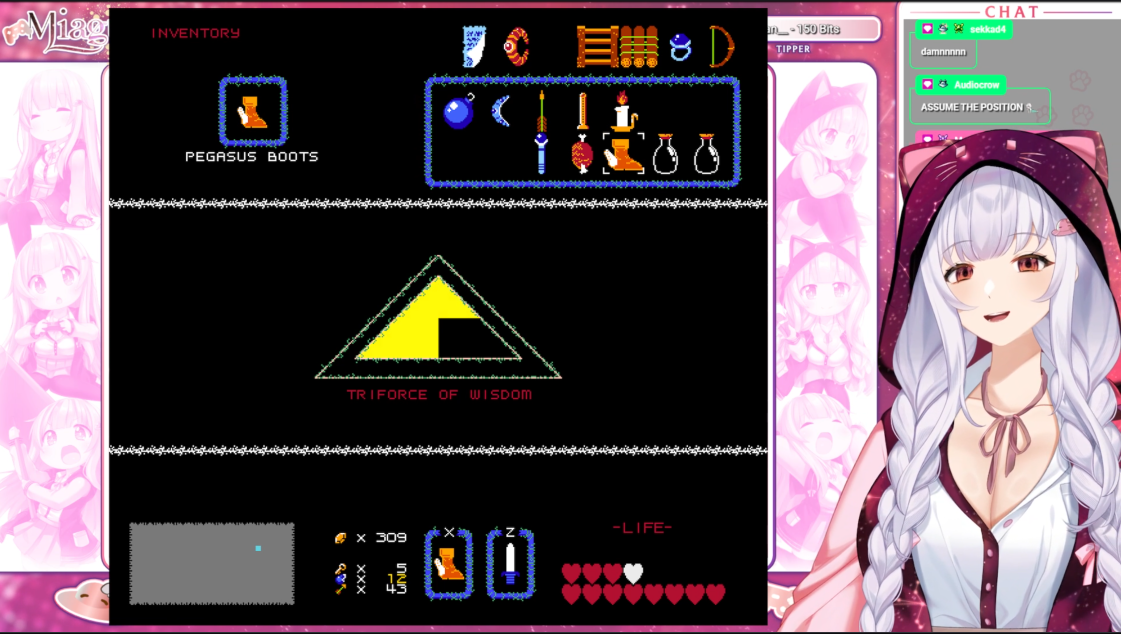
Task: Select the blue map scroll item
Action: tap(474, 46)
